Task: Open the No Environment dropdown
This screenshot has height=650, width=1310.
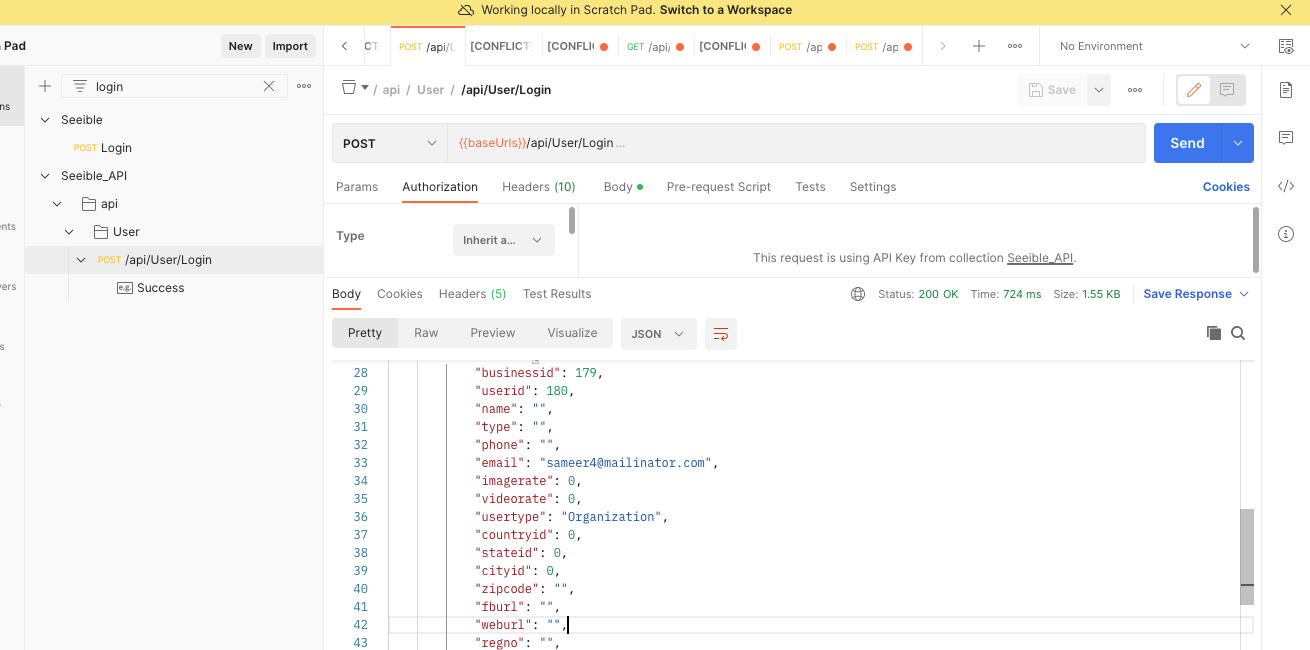Action: 1154,46
